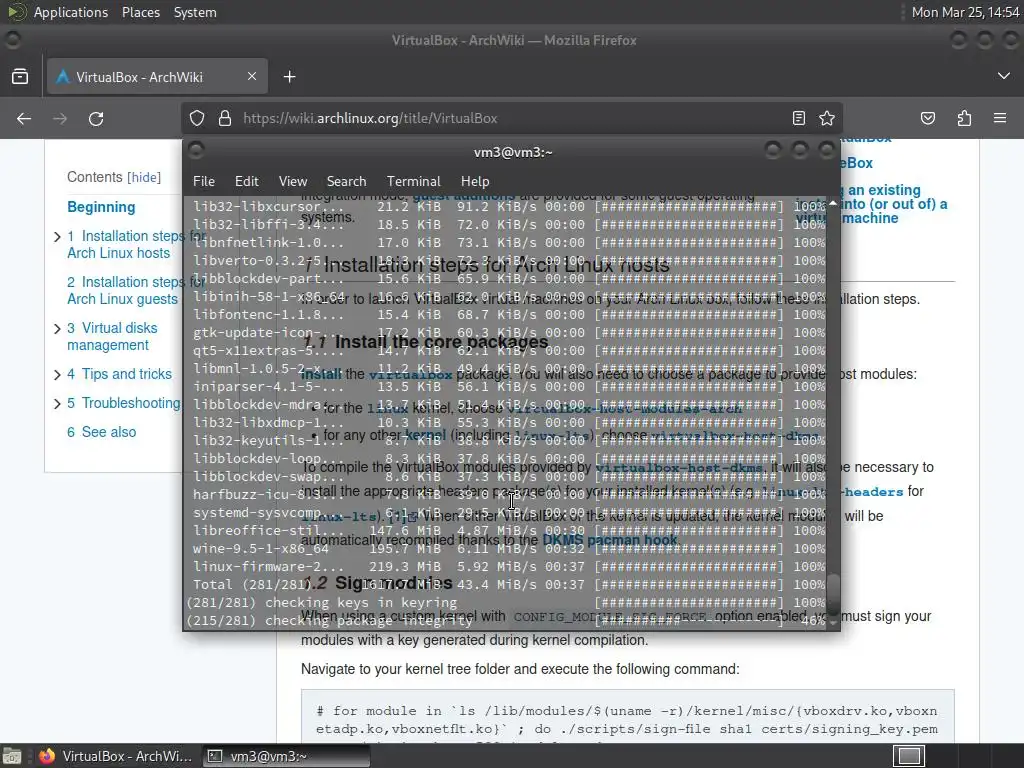This screenshot has width=1024, height=768.
Task: Select the VirtualBox - ArchWiki browser tab
Action: pos(157,77)
